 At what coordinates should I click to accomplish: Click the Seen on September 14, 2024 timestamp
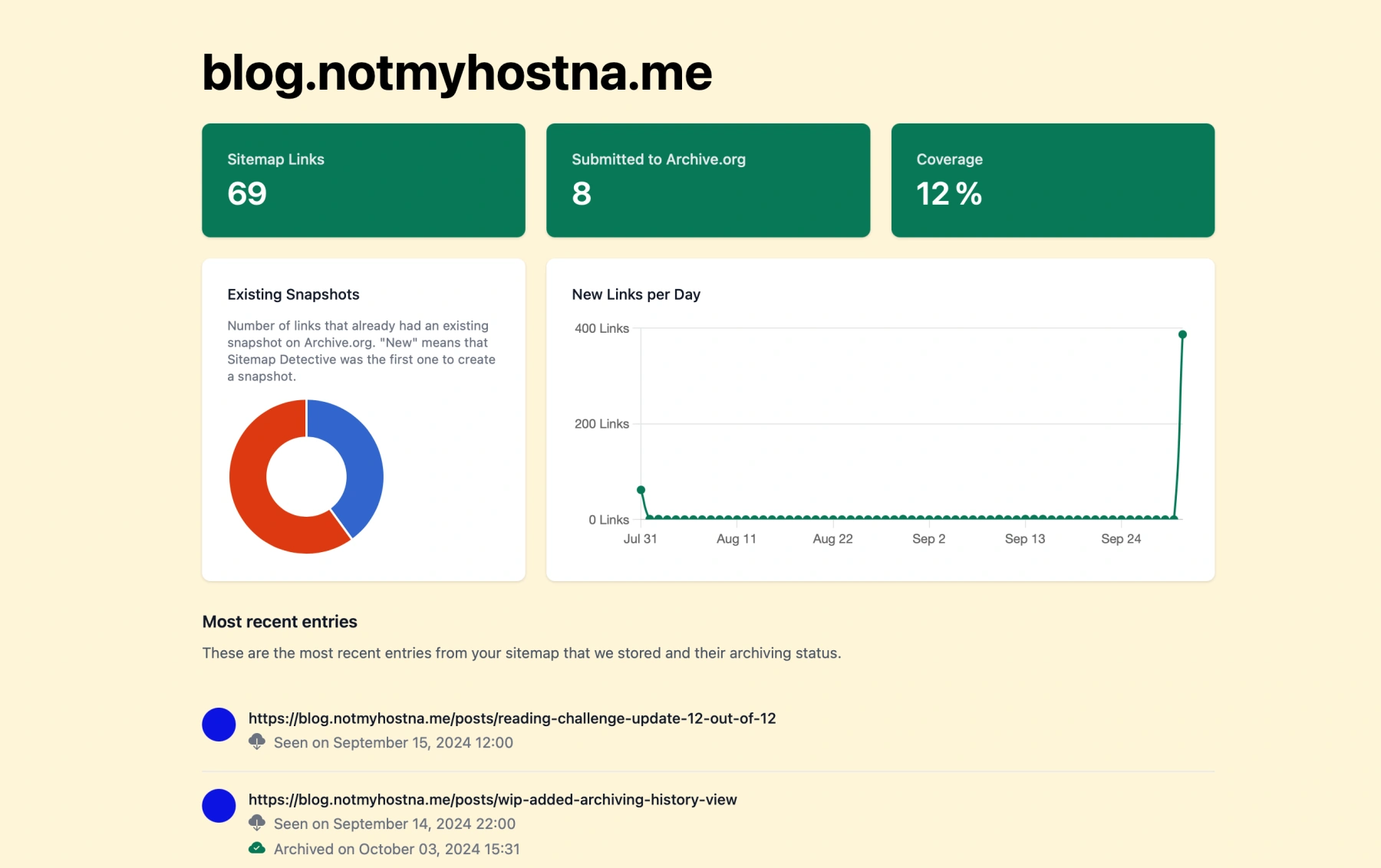[394, 824]
